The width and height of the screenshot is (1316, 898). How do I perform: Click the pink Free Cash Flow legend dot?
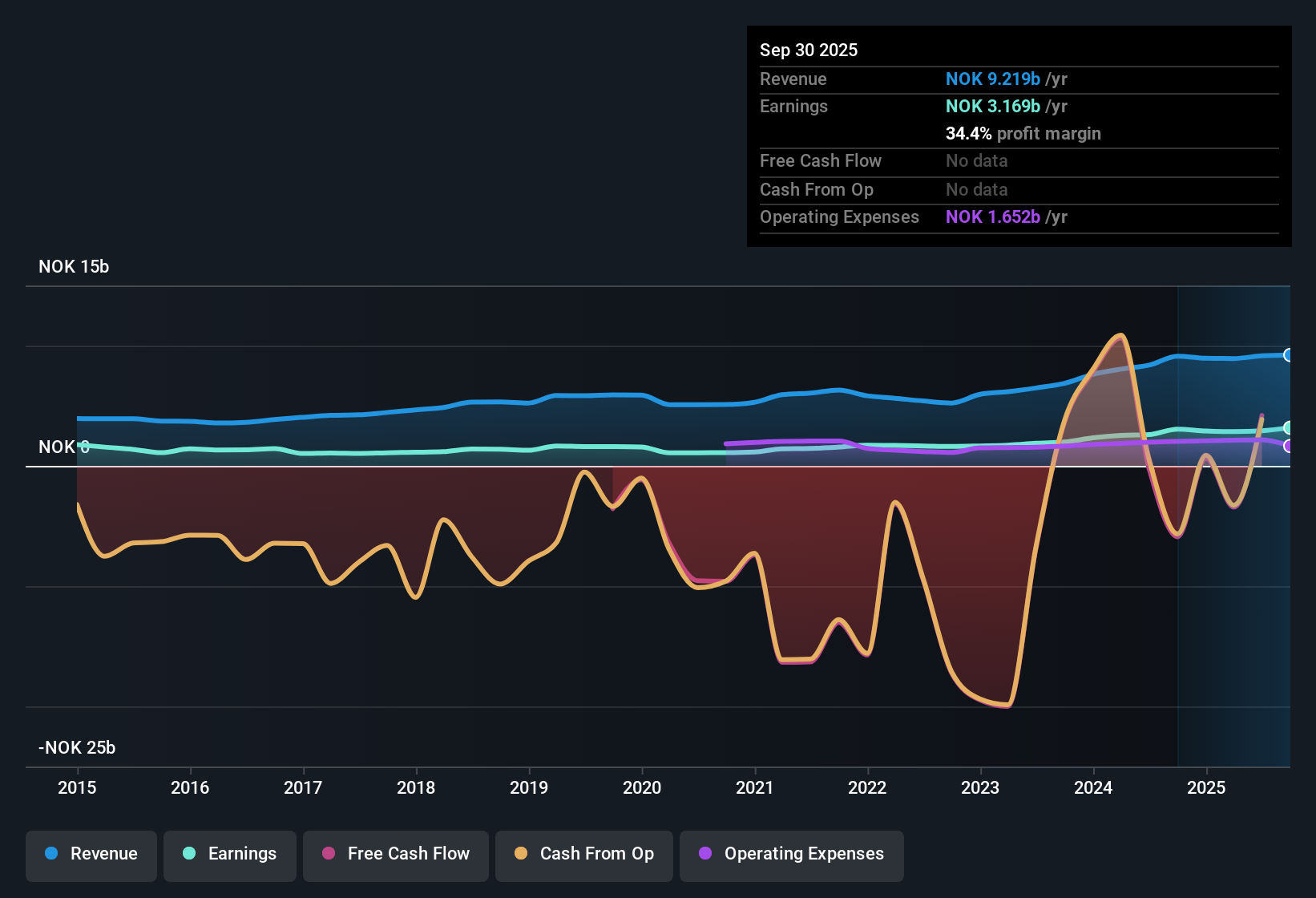[328, 854]
